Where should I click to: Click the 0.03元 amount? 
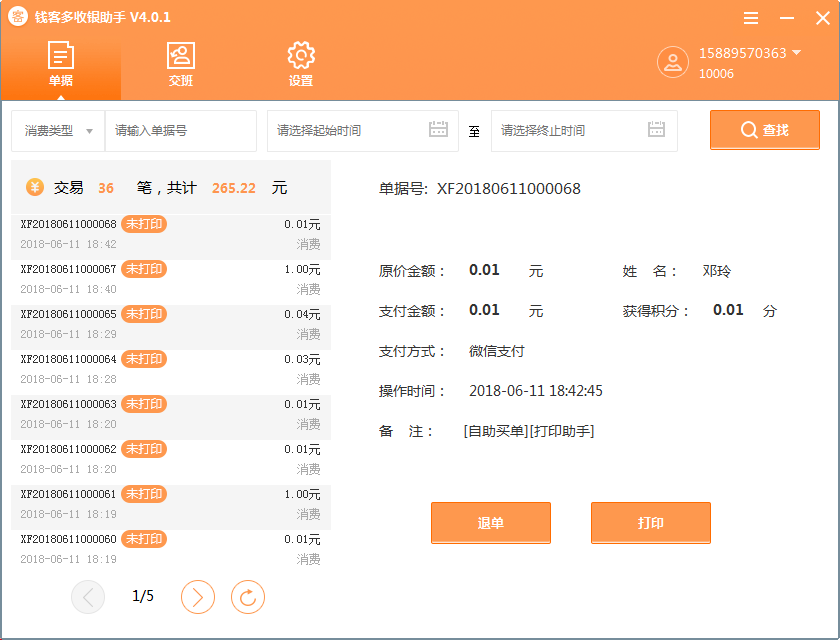[x=302, y=359]
